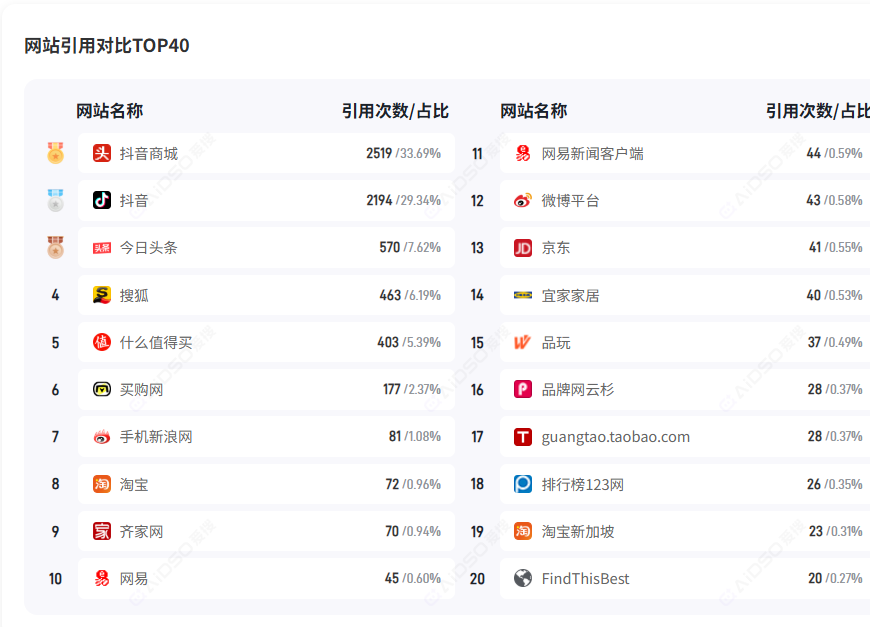
Task: Click the gold medal for rank one
Action: (55, 153)
